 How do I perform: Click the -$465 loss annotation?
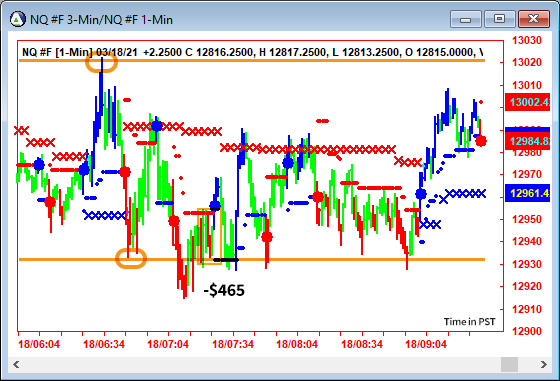click(224, 290)
